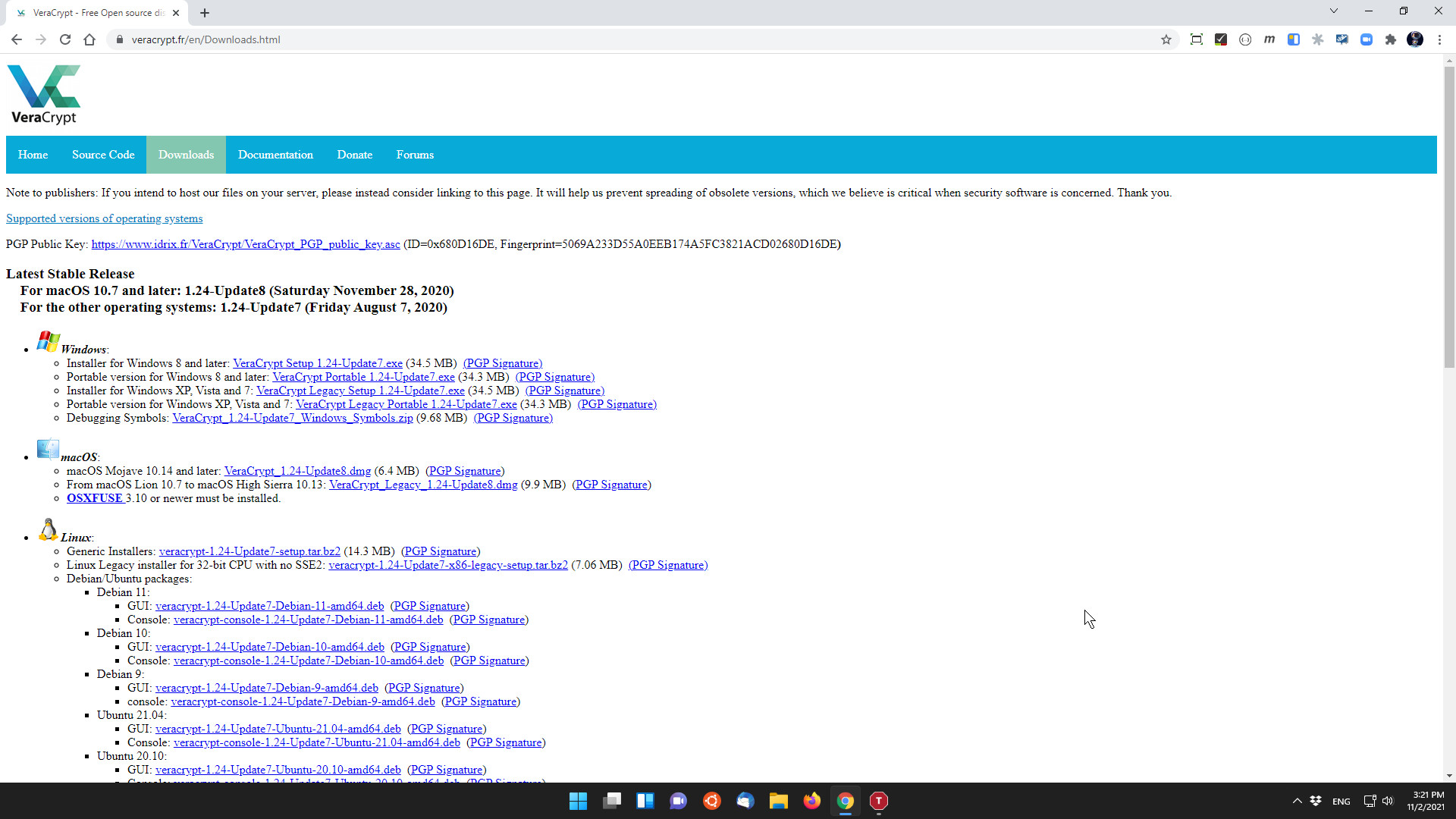The height and width of the screenshot is (819, 1456).
Task: Download VeraCrypt_1.24-Update8.dmg for macOS
Action: coord(298,471)
